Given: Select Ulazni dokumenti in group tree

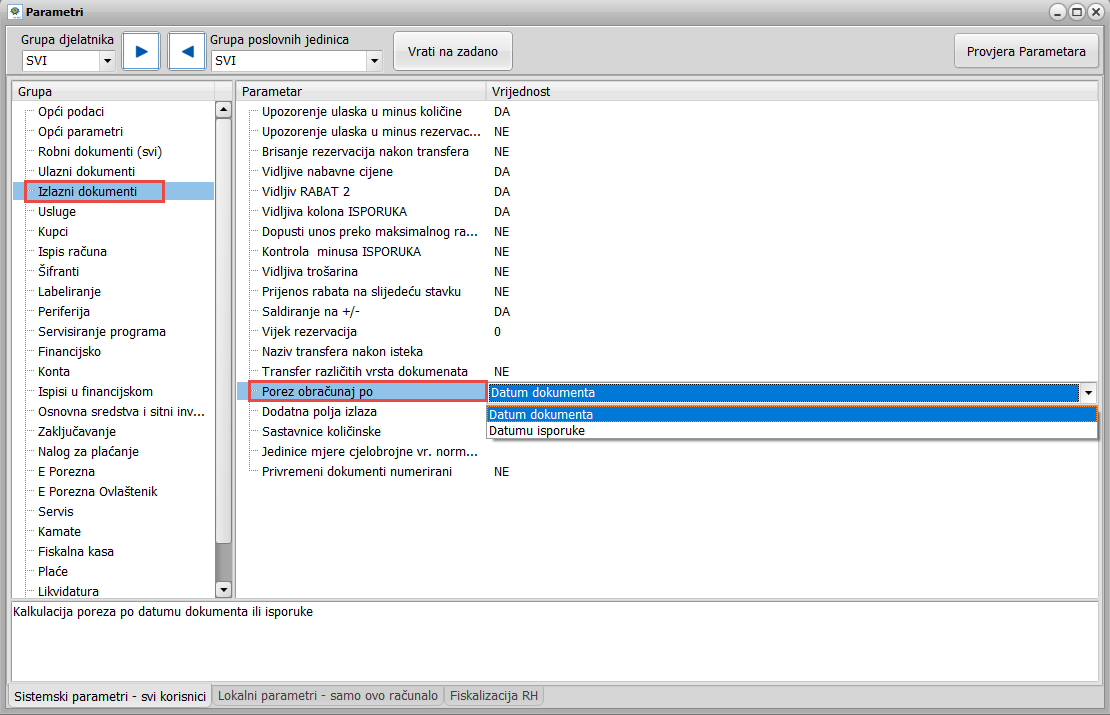Looking at the screenshot, I should (x=86, y=172).
